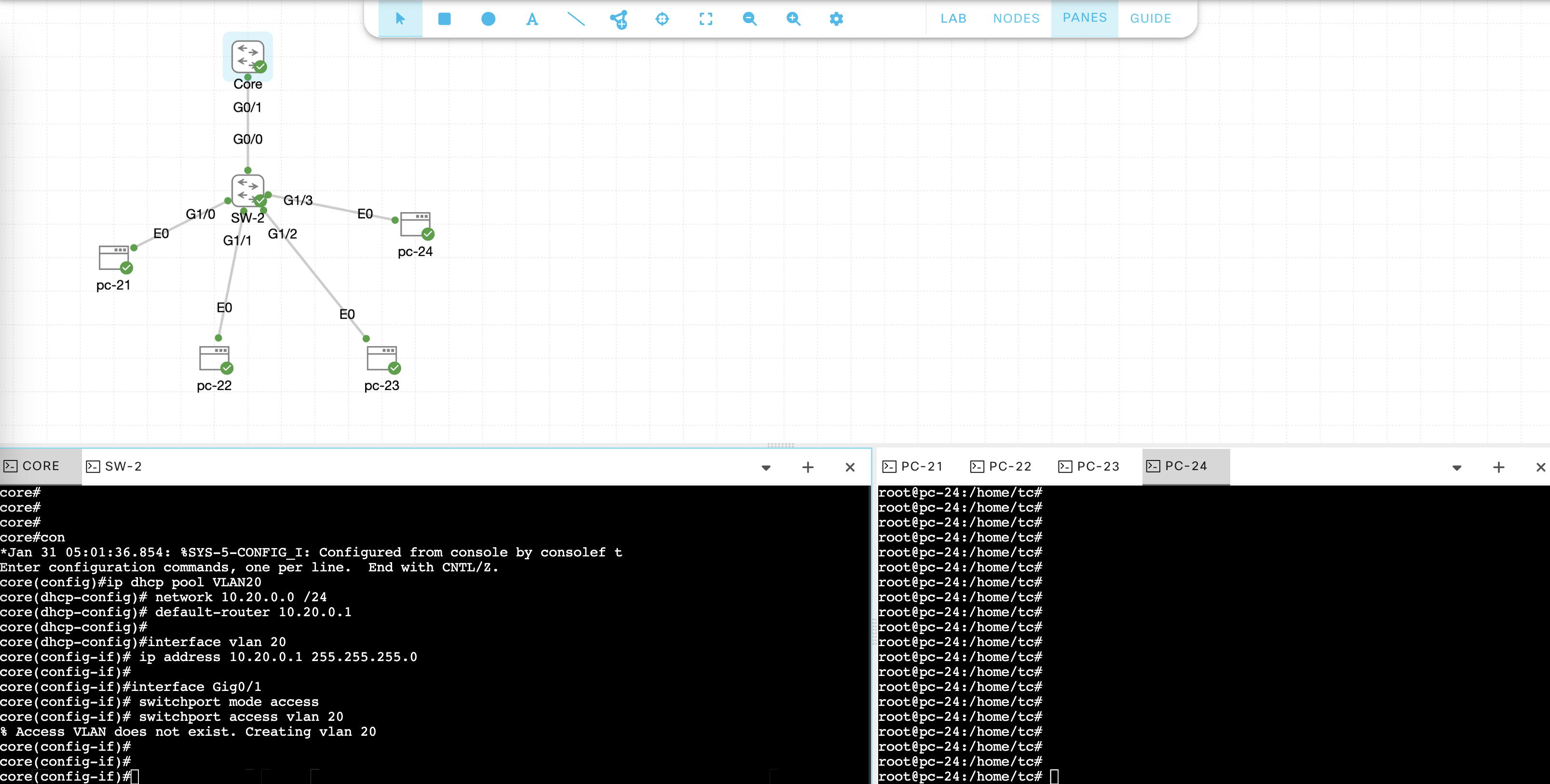
Task: Select the rectangle shape tool
Action: pyautogui.click(x=444, y=19)
